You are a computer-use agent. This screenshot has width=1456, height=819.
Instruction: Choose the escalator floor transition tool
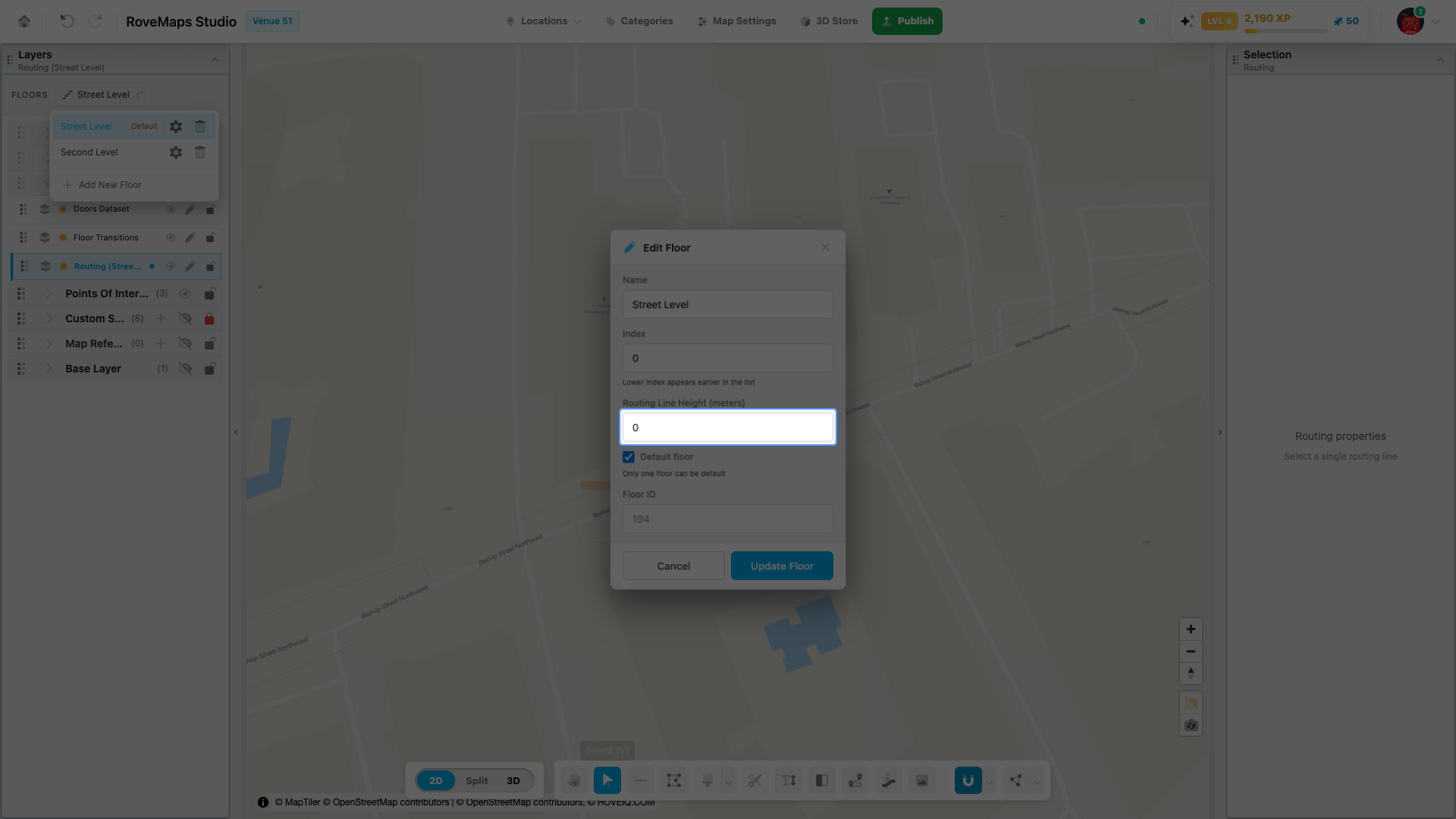point(889,780)
